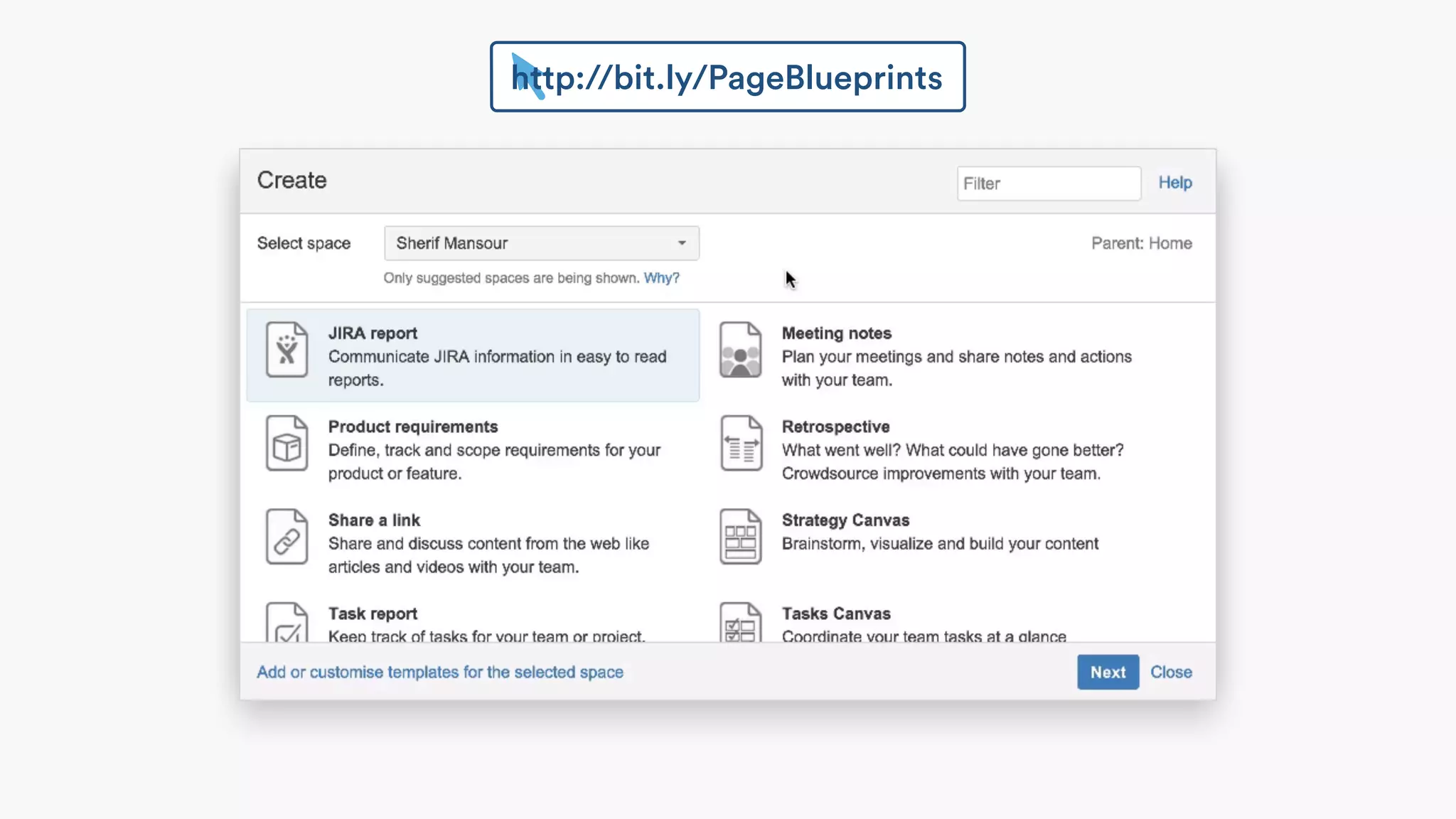Click the Product requirements title text

(412, 427)
